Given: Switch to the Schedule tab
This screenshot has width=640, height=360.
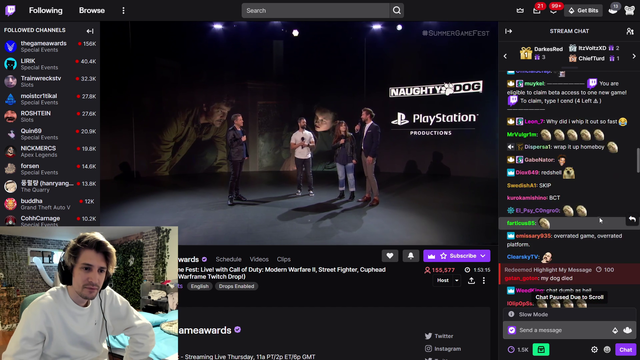Looking at the screenshot, I should (x=229, y=259).
